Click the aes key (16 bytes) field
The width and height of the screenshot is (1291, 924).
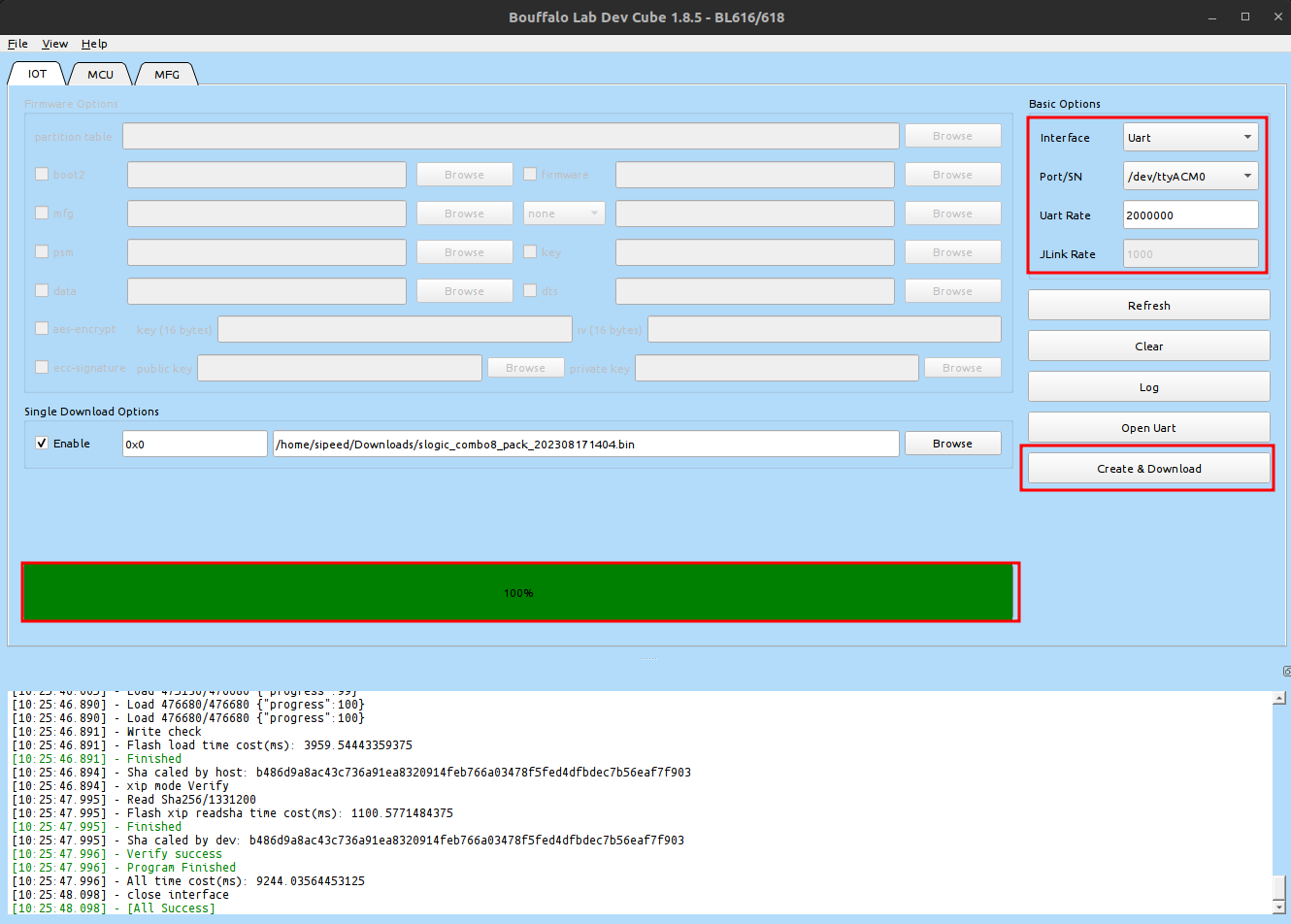tap(394, 329)
